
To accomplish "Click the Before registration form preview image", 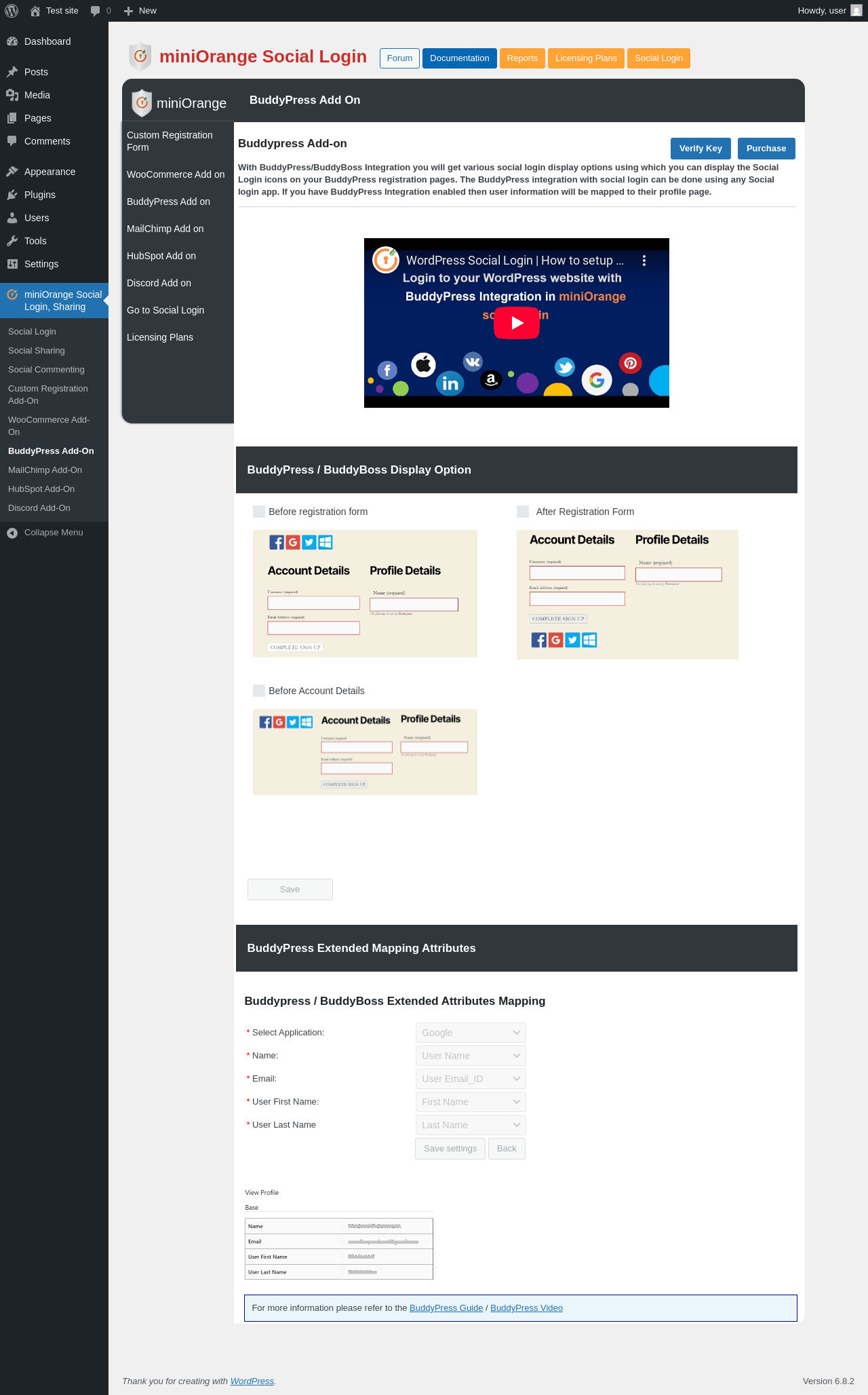I will (x=365, y=594).
